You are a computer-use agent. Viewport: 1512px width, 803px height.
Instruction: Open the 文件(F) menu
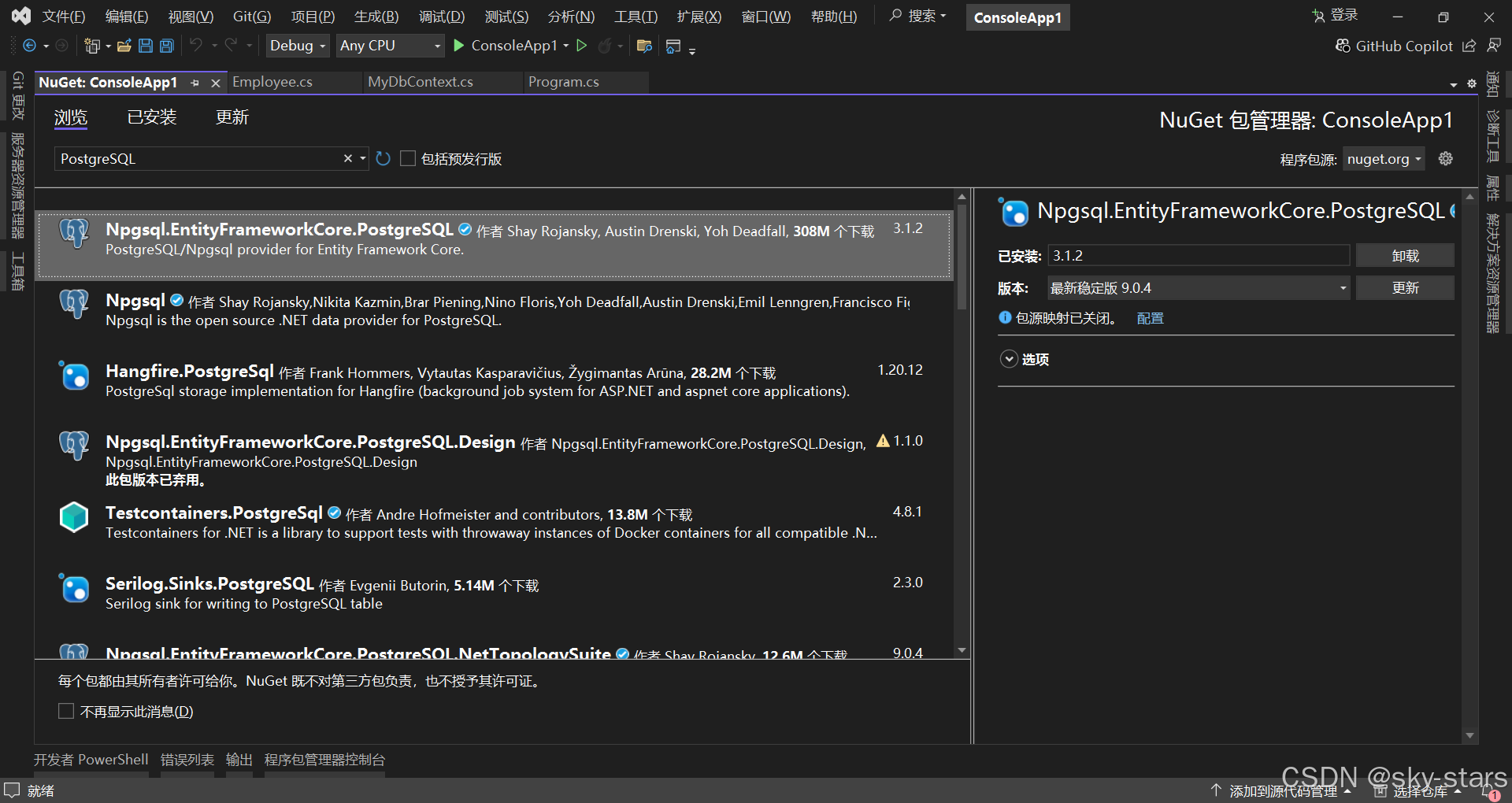pos(64,17)
